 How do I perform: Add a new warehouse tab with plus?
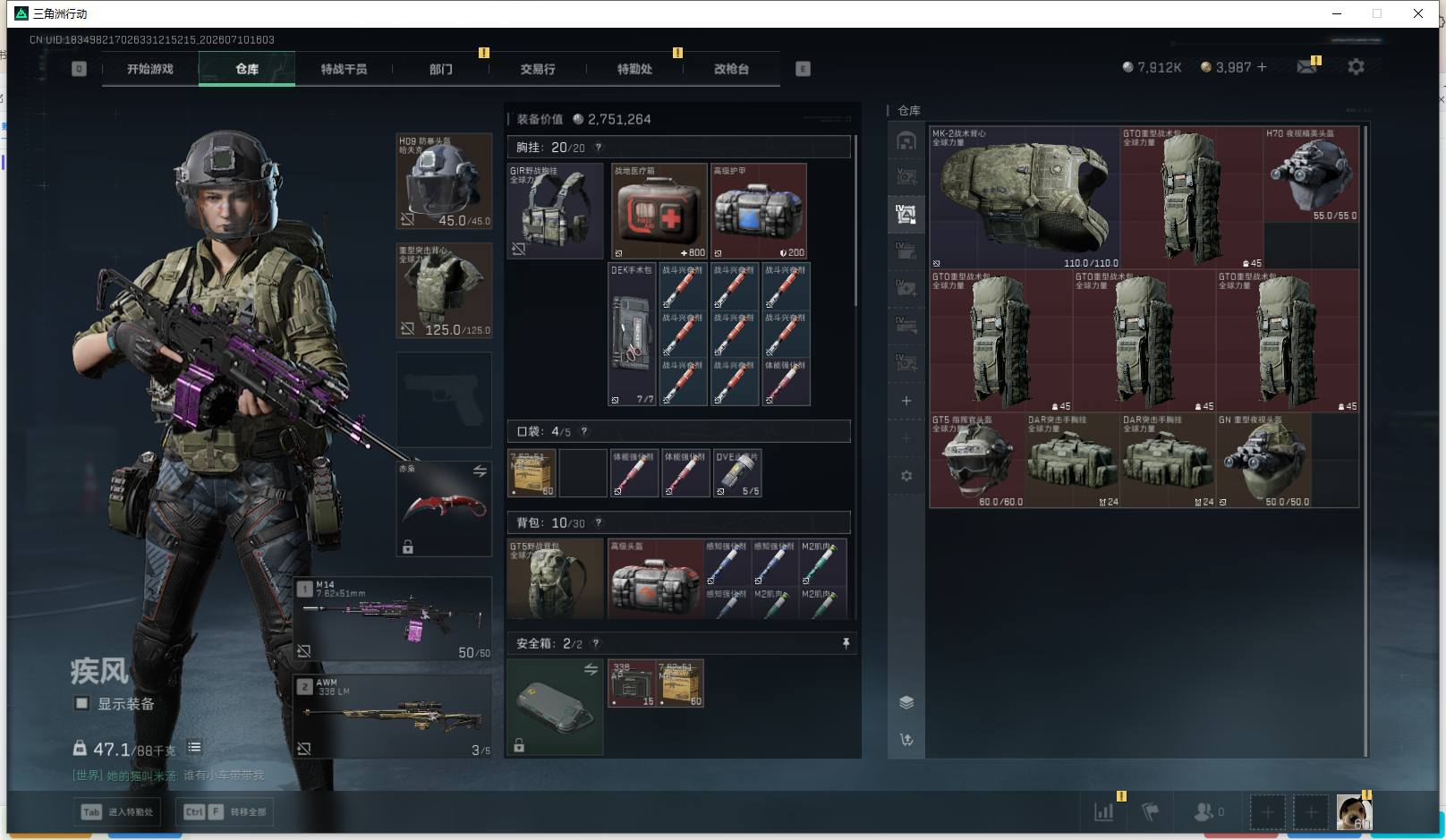click(x=906, y=401)
